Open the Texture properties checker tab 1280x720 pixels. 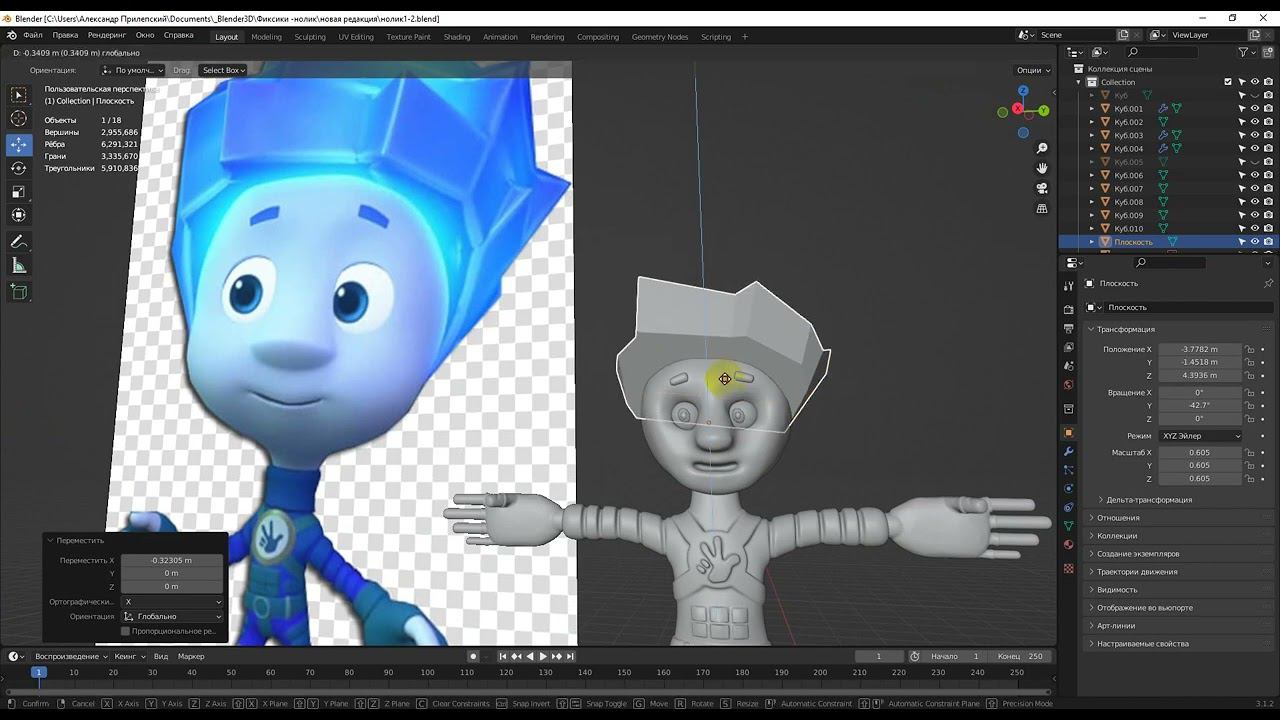pyautogui.click(x=1068, y=568)
